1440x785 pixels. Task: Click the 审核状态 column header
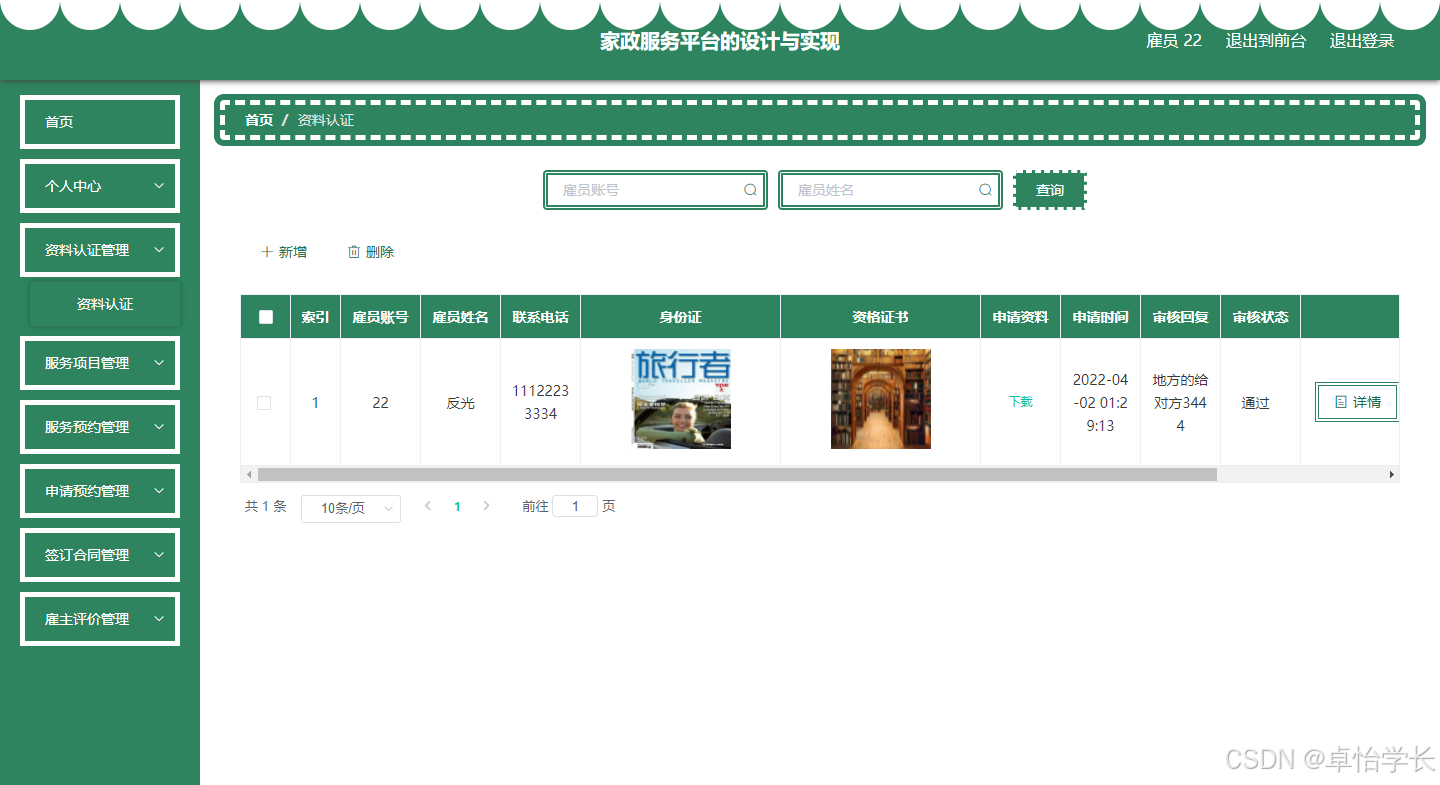(1260, 317)
